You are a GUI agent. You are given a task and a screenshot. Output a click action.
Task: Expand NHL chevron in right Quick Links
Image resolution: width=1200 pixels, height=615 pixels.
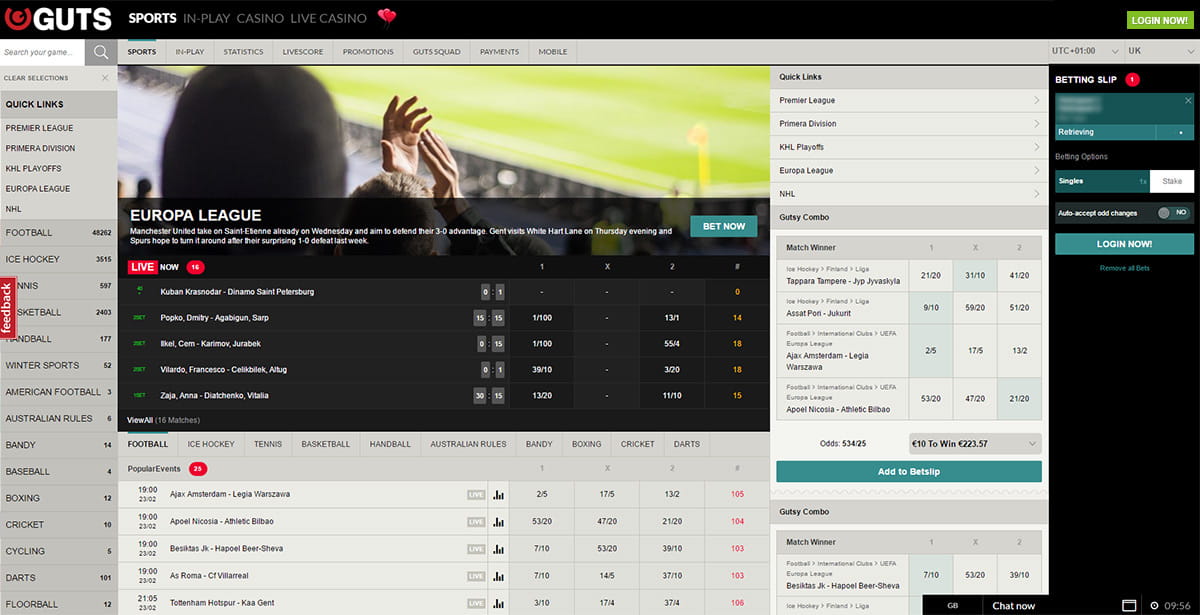pos(1036,194)
